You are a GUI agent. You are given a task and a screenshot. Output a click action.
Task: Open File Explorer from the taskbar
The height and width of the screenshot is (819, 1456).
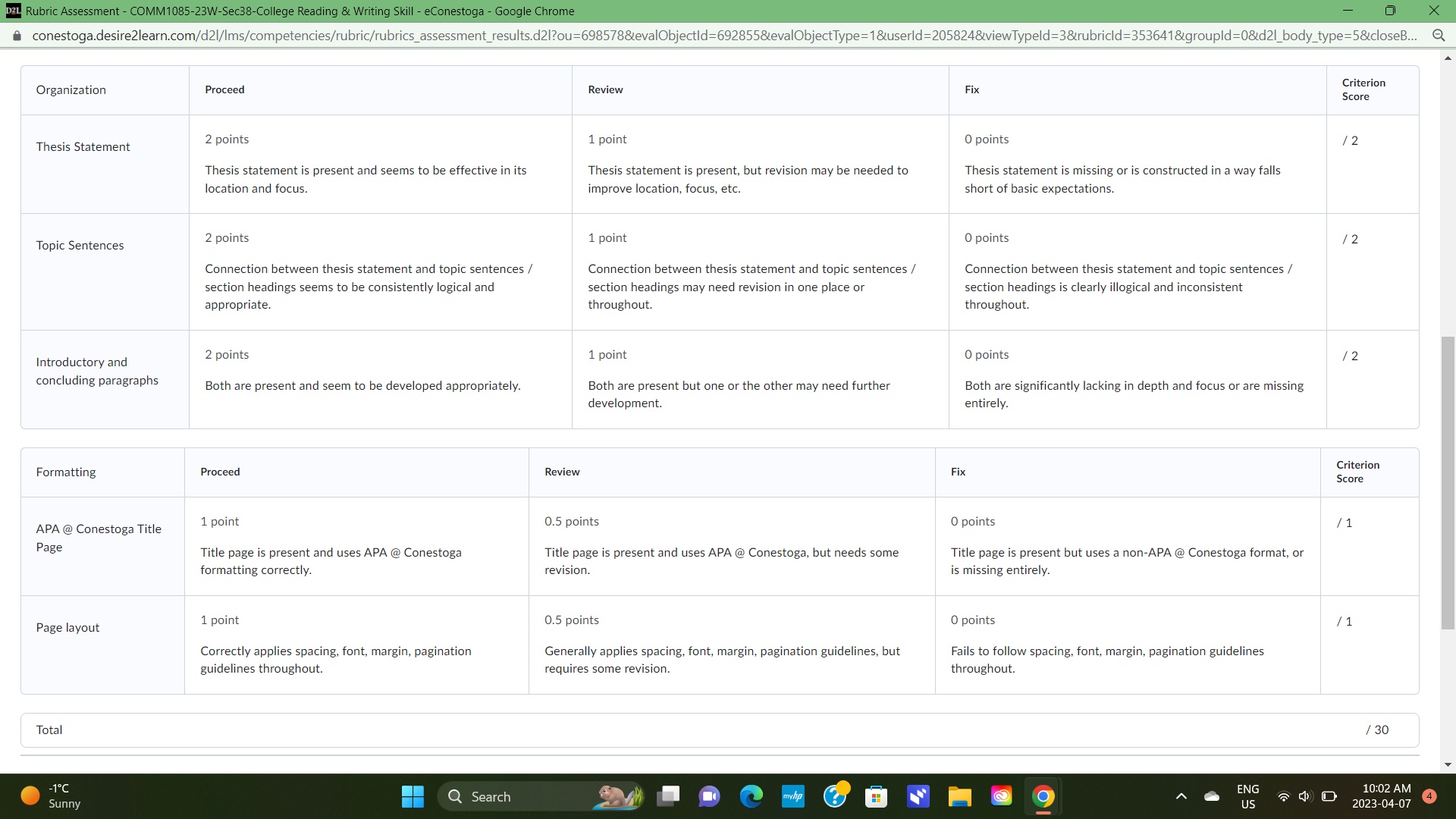point(959,796)
